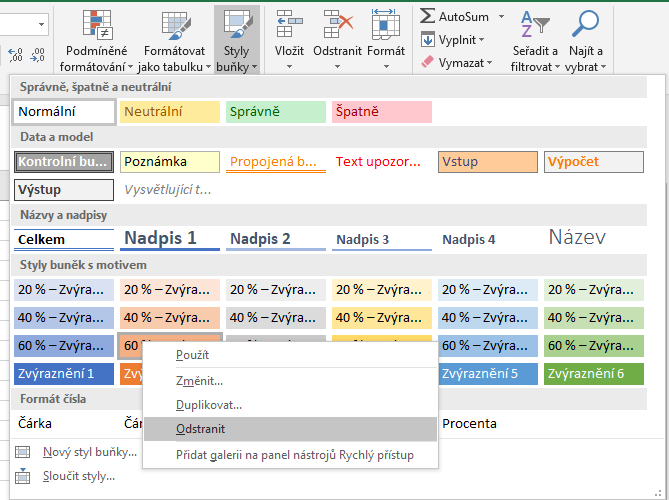Click the Vložit cells icon
This screenshot has height=500, width=669.
(x=289, y=24)
